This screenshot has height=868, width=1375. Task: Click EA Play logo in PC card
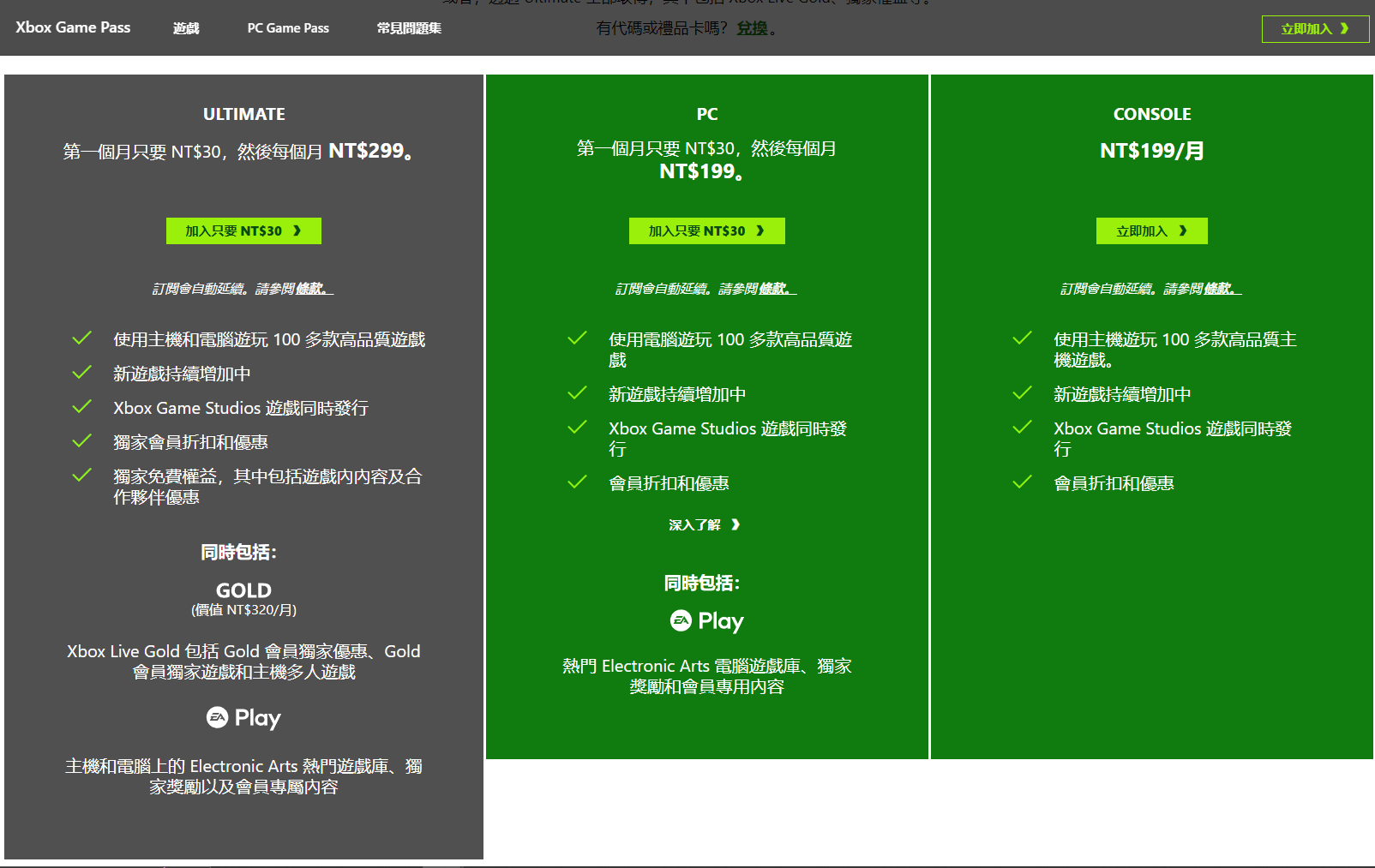tap(706, 621)
